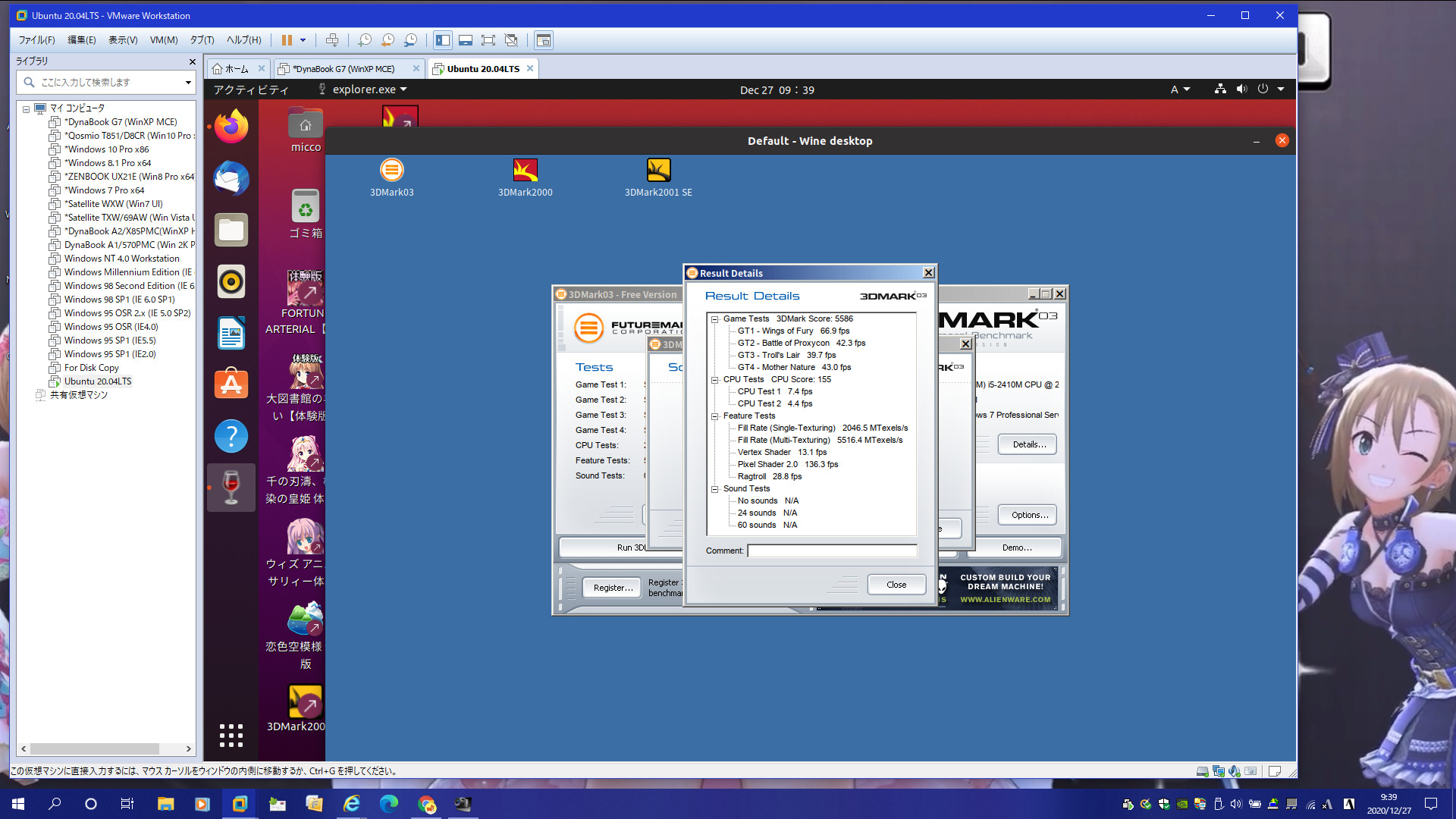
Task: Open Rhythmbox in Ubuntu dock
Action: coord(231,281)
